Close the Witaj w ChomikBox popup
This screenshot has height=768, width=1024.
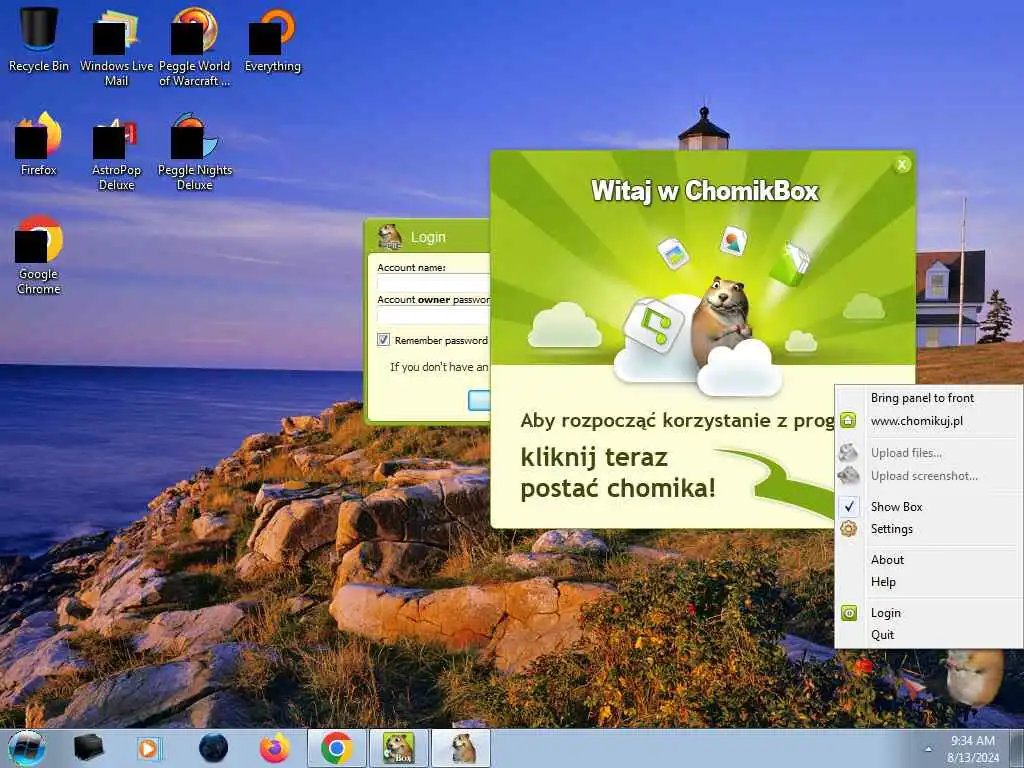(x=902, y=165)
